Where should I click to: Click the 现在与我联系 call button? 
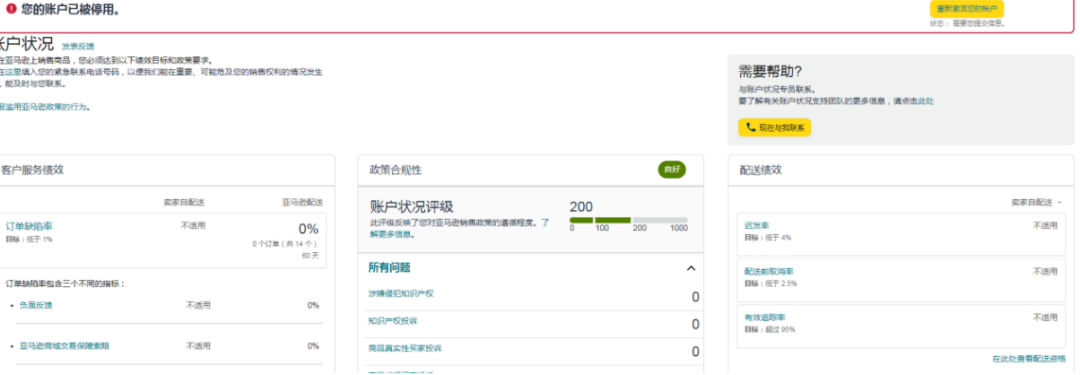point(774,128)
